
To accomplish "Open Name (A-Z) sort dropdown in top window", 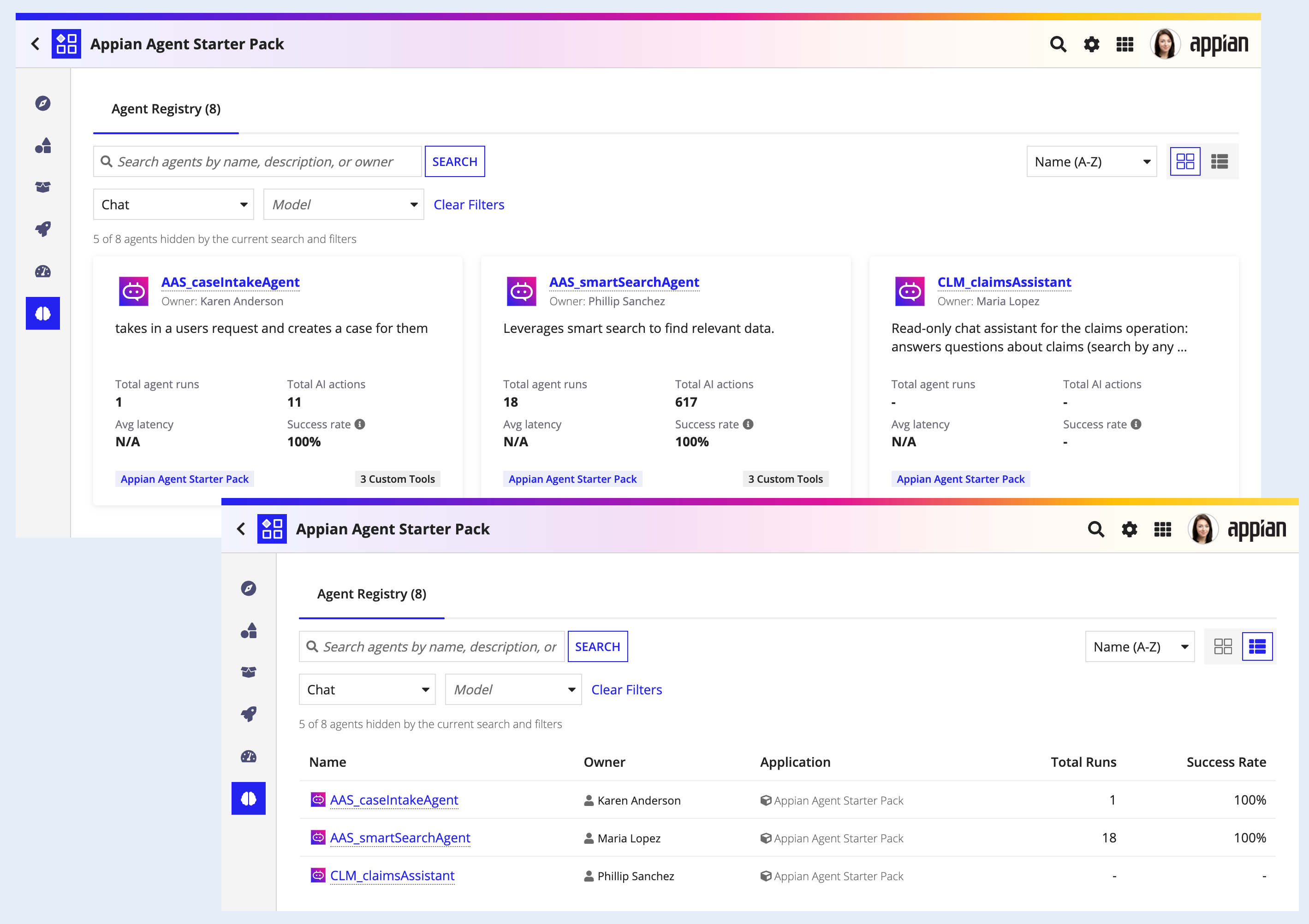I will click(1091, 162).
